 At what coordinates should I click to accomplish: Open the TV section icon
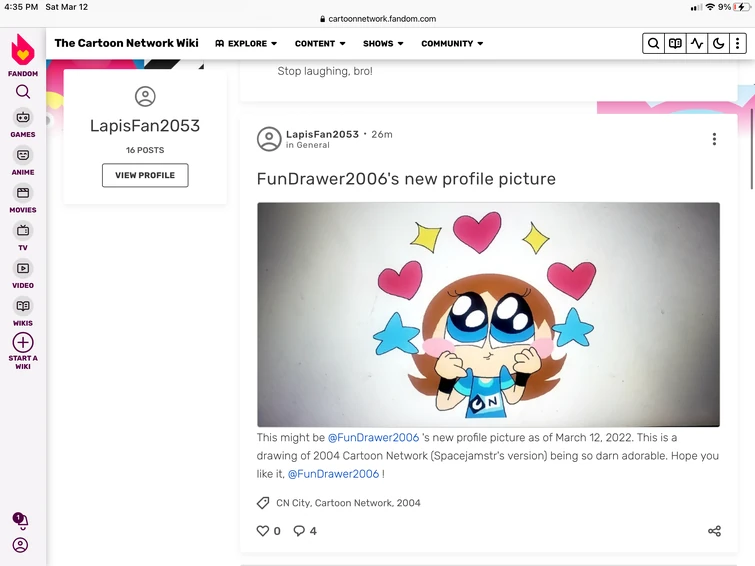tap(23, 231)
